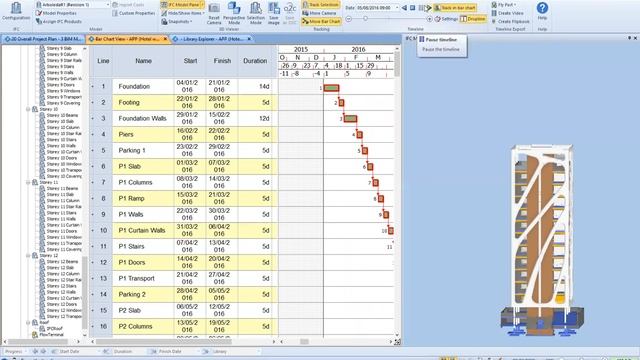Click the Duration column header
Screen dimensions: 640x360
255,61
